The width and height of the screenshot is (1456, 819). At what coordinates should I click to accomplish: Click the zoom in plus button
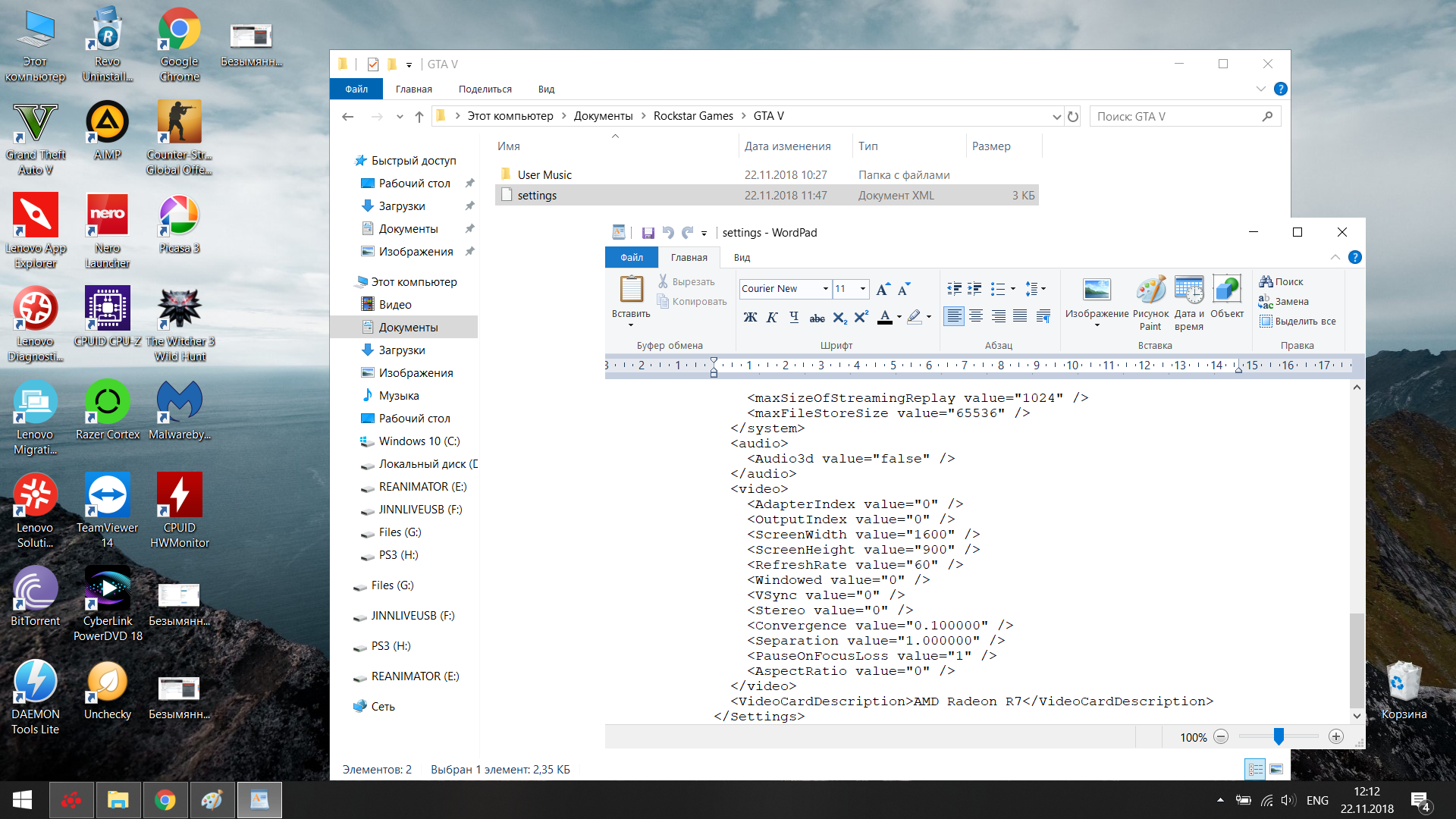click(1336, 736)
